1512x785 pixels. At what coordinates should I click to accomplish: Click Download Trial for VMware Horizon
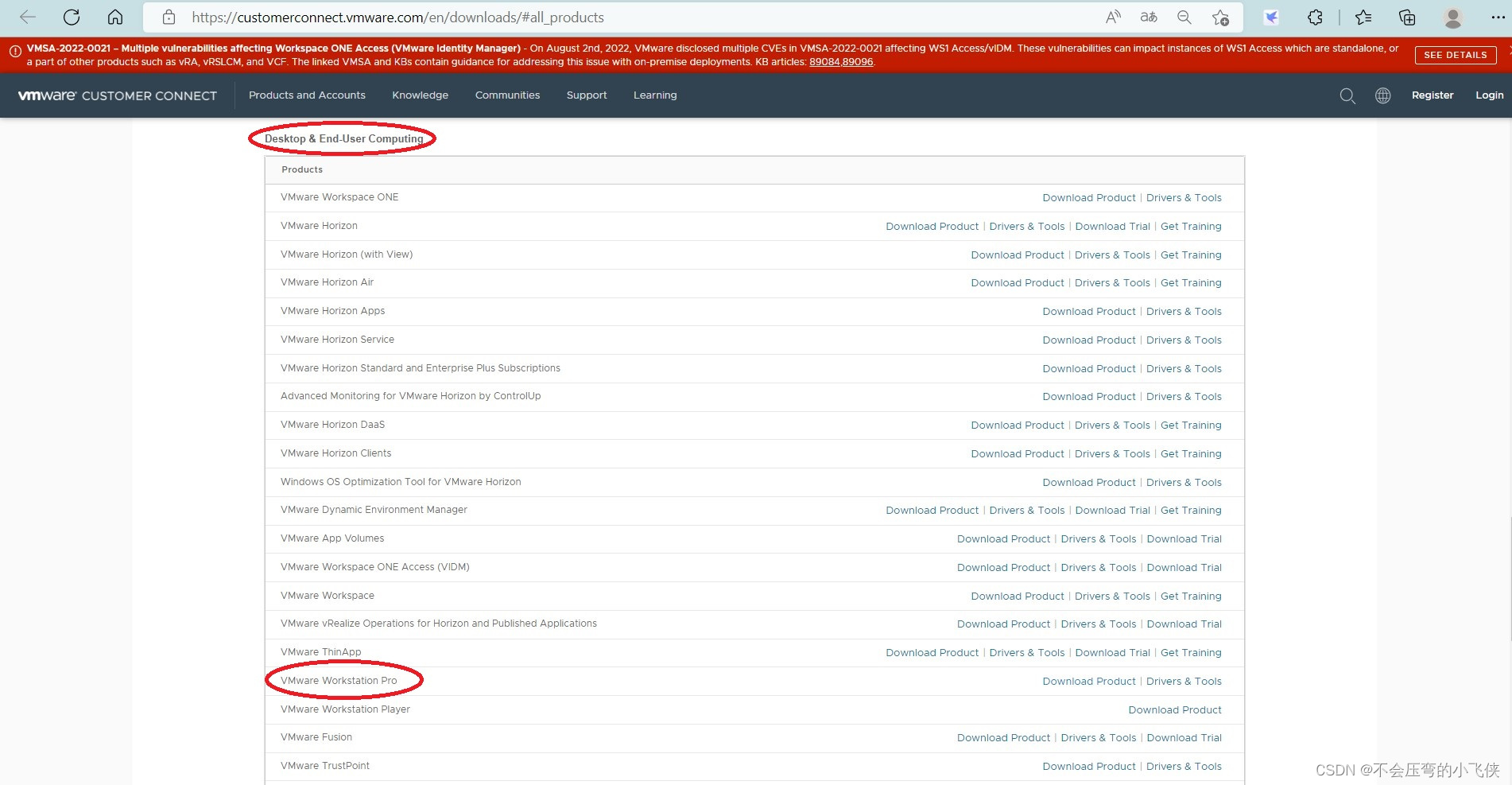click(x=1113, y=226)
